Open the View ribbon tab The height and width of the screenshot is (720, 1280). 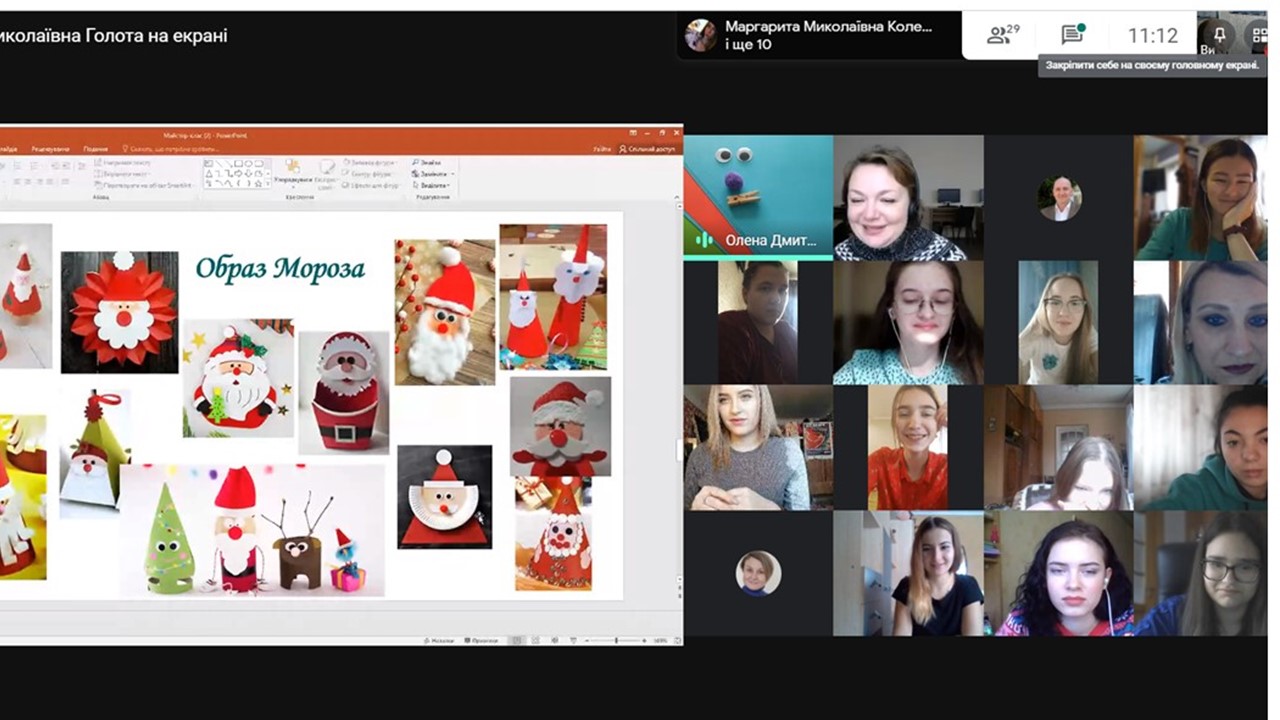pyautogui.click(x=95, y=148)
